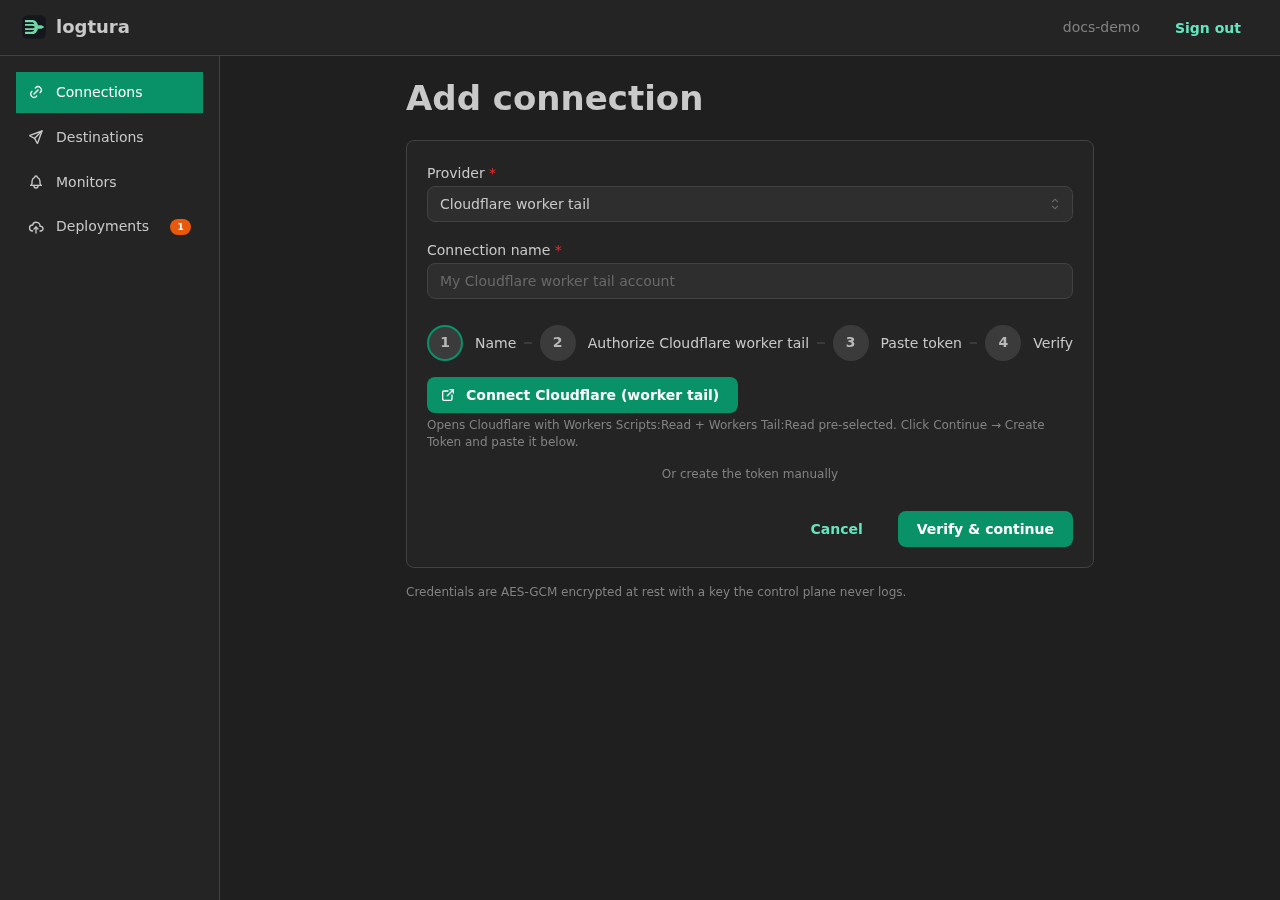Select step 3 circle Paste token
The width and height of the screenshot is (1280, 900).
(x=851, y=343)
